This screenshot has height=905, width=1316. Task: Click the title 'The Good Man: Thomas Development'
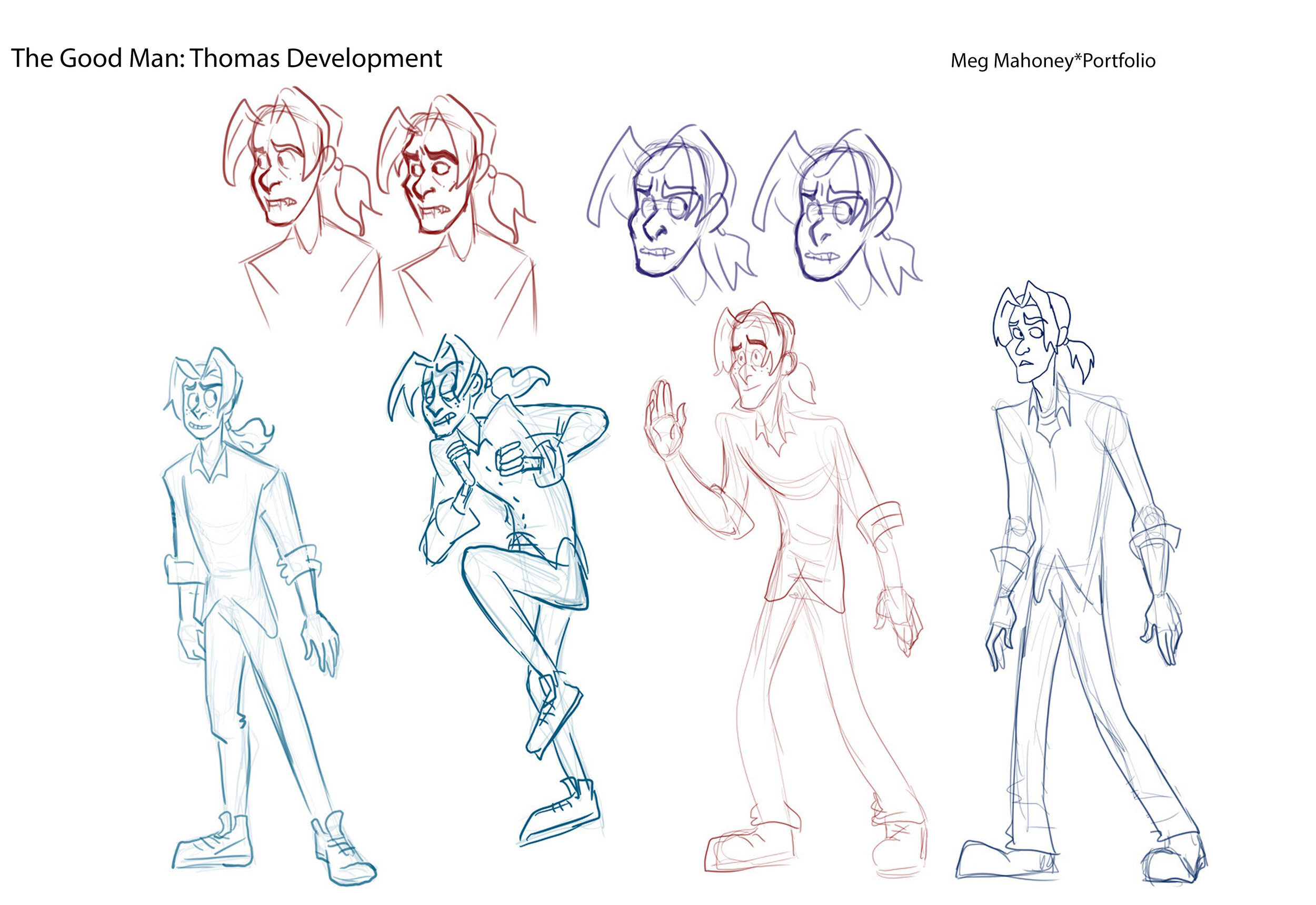[227, 57]
